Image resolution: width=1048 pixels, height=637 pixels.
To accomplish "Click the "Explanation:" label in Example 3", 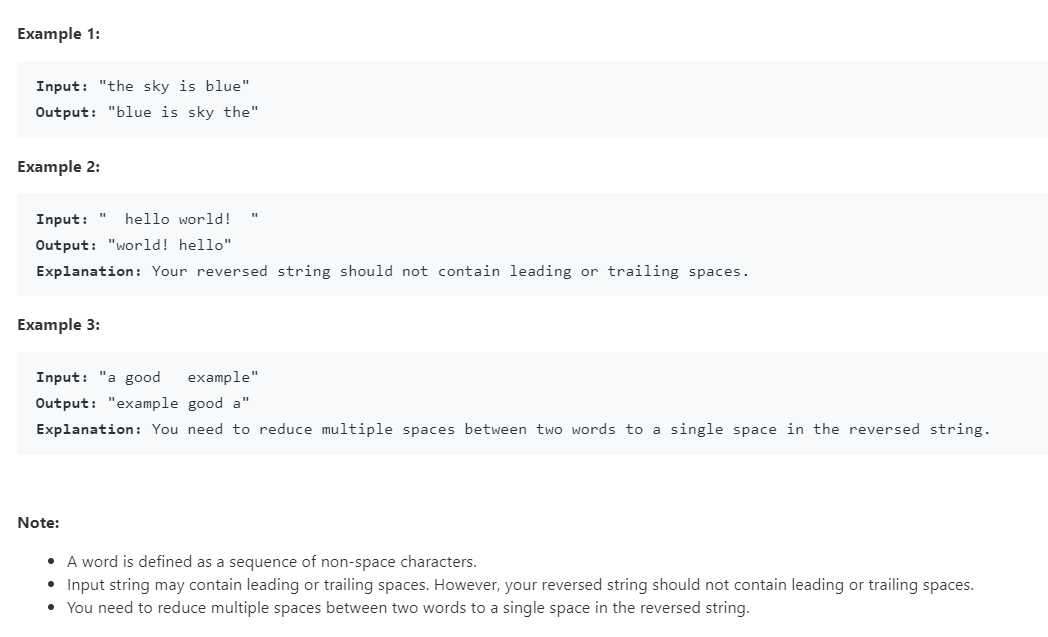I will pos(89,429).
